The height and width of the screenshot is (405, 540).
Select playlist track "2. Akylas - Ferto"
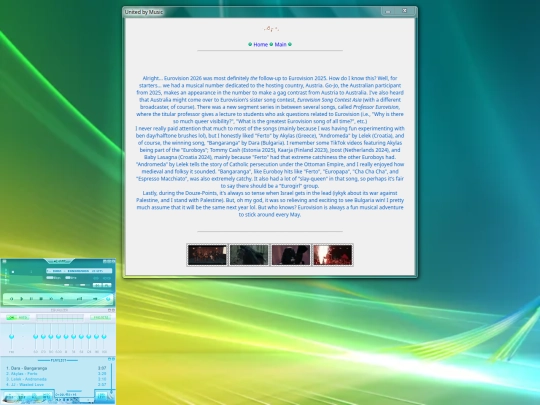(x=22, y=374)
